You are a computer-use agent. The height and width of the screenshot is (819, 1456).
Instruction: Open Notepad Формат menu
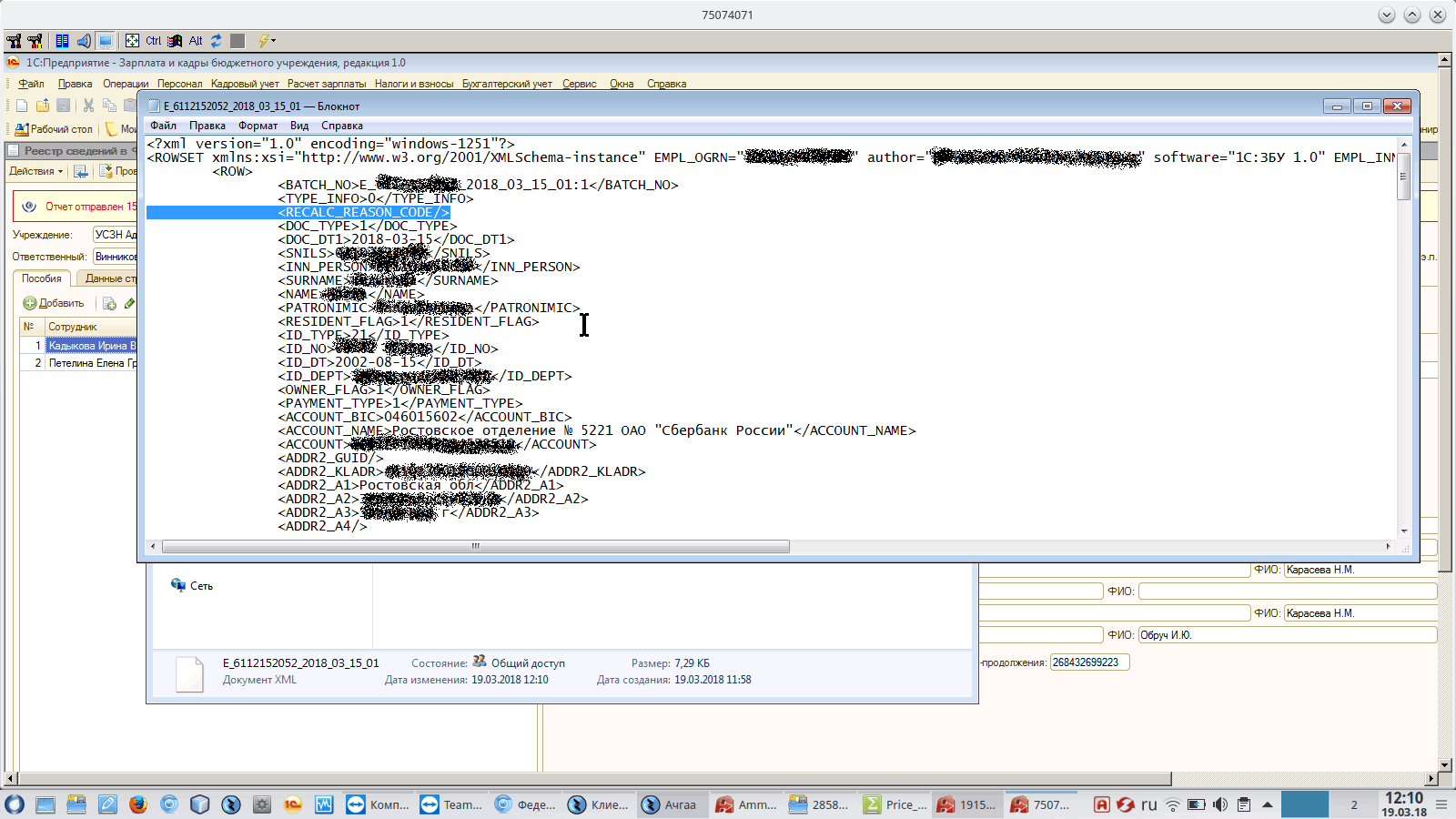tap(258, 126)
